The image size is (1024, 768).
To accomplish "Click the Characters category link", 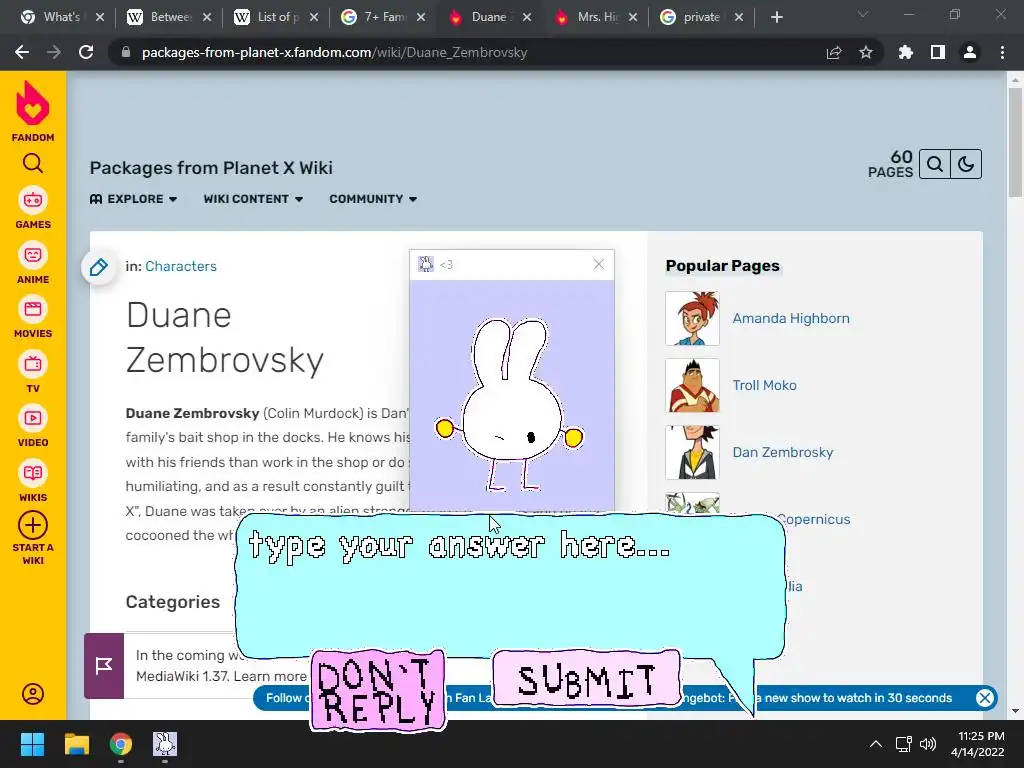I will 181,266.
